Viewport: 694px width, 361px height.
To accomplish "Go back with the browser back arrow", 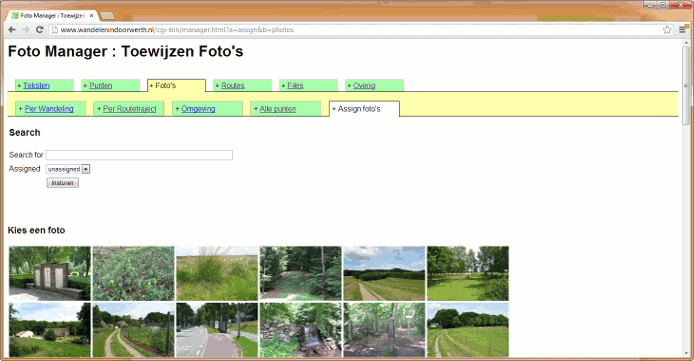I will coord(12,30).
